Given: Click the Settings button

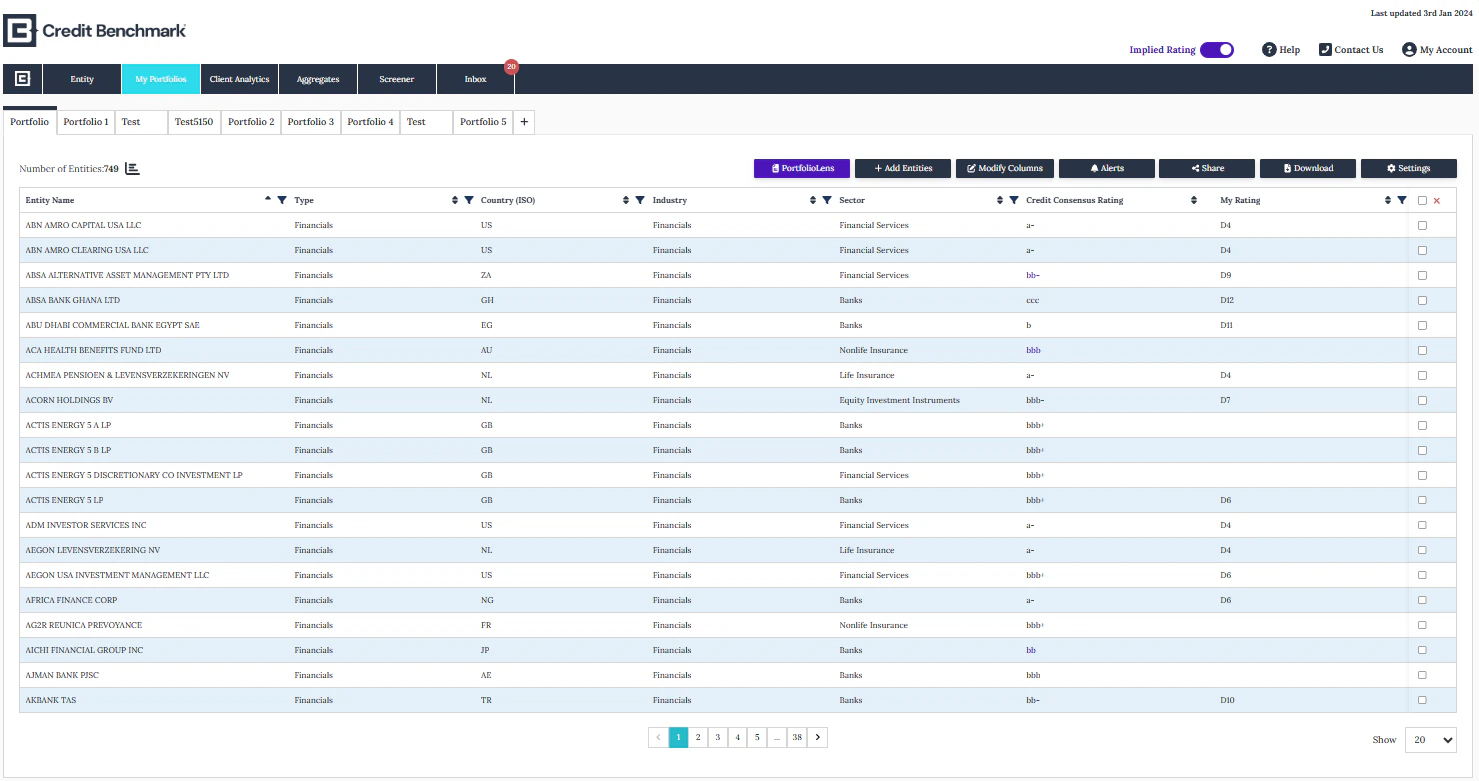Looking at the screenshot, I should (x=1409, y=168).
